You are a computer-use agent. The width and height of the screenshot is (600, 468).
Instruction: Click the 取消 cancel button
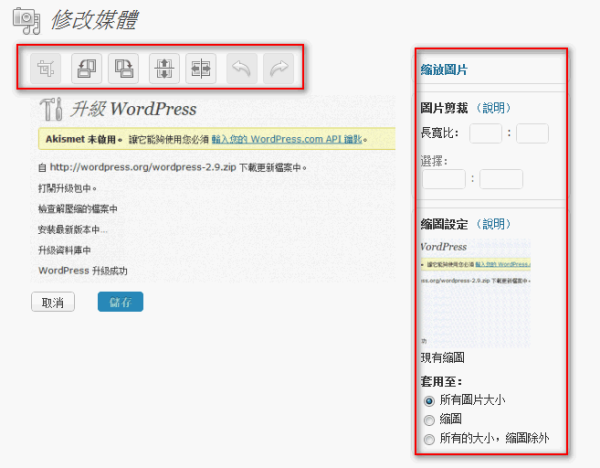[53, 302]
